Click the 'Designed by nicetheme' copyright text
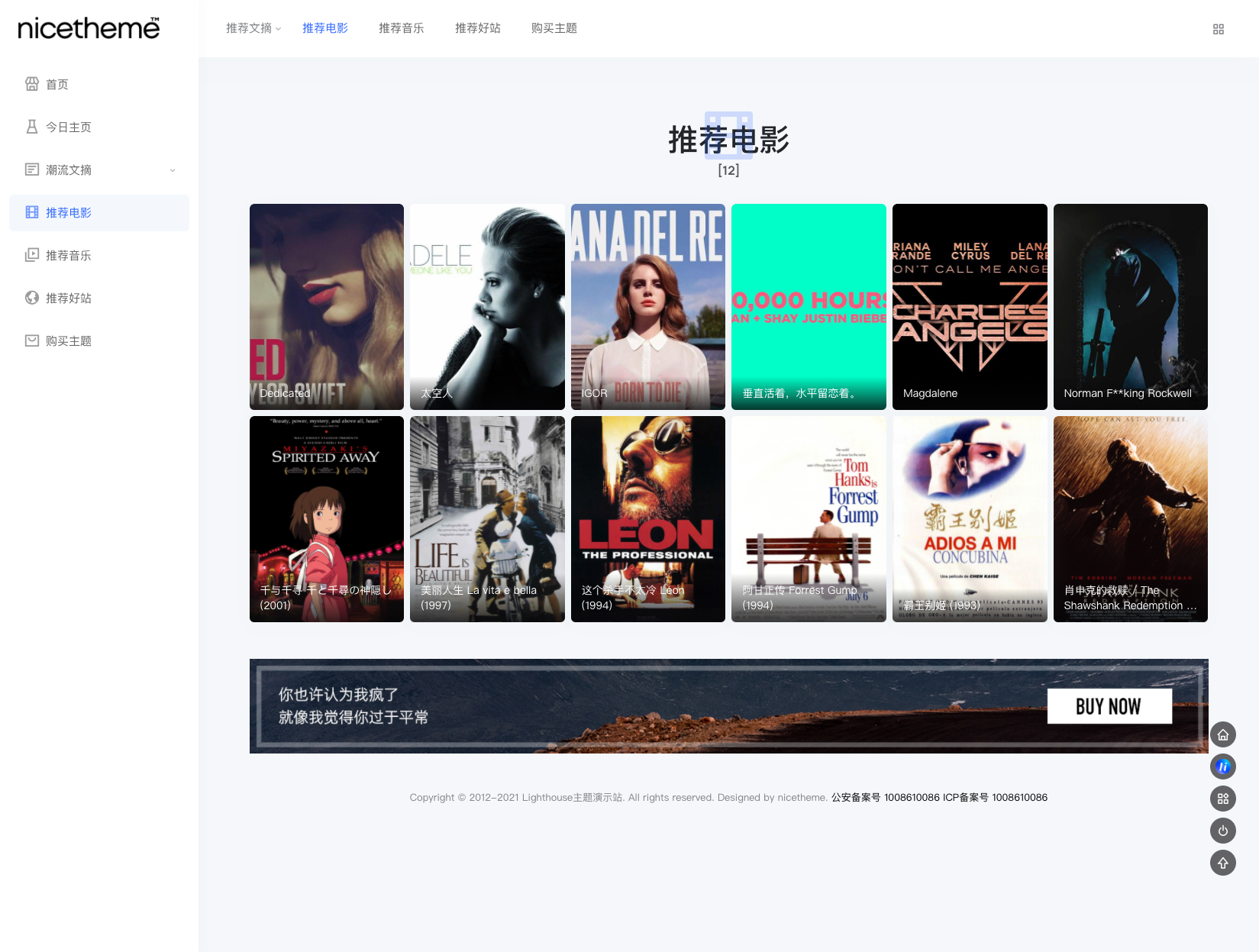This screenshot has height=952, width=1259. 772,798
